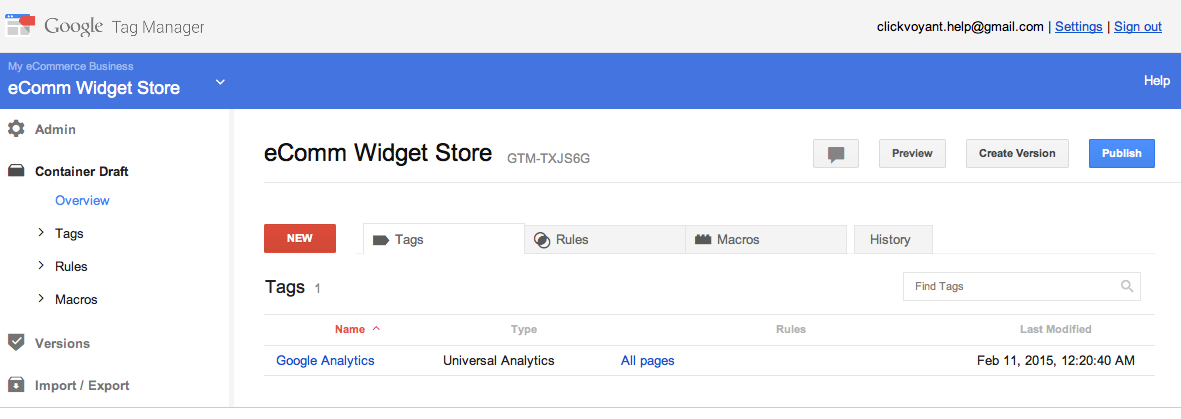Click the Versions checkmark icon

point(16,343)
